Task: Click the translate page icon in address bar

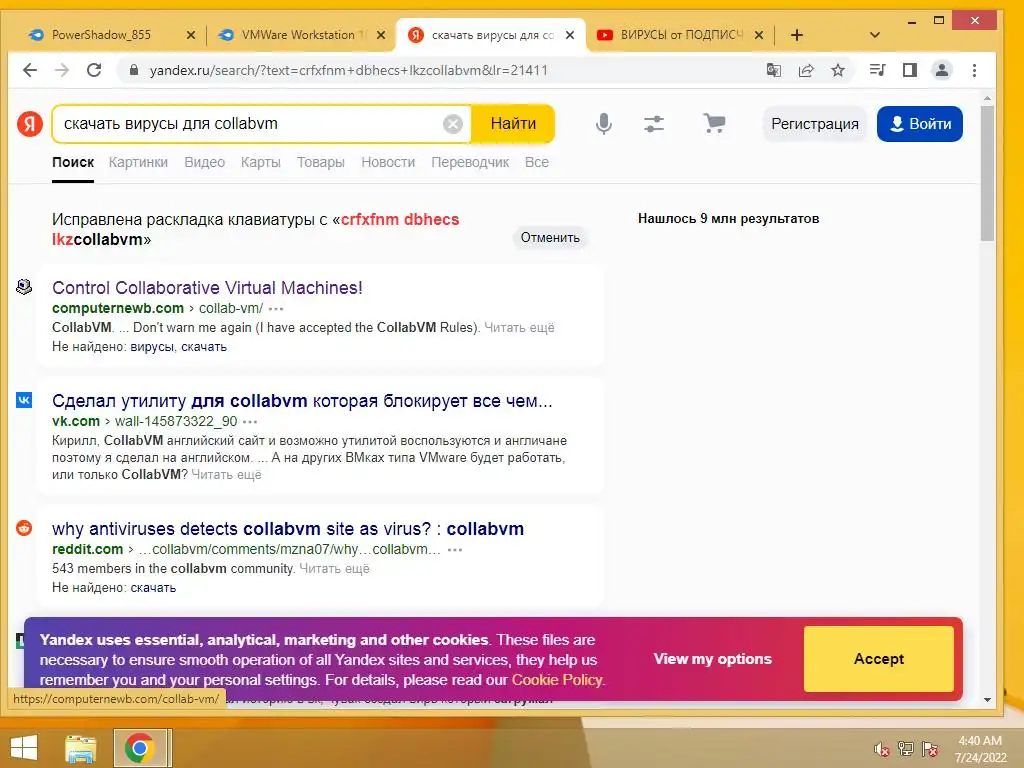Action: coord(774,70)
